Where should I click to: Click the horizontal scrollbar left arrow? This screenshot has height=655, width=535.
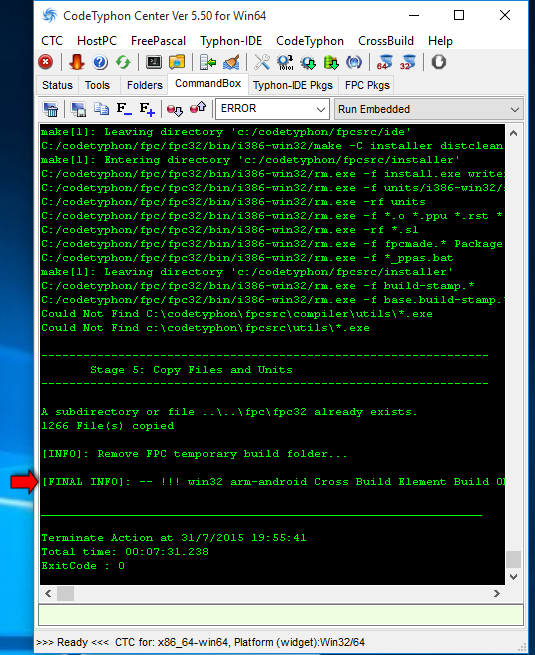pos(48,593)
